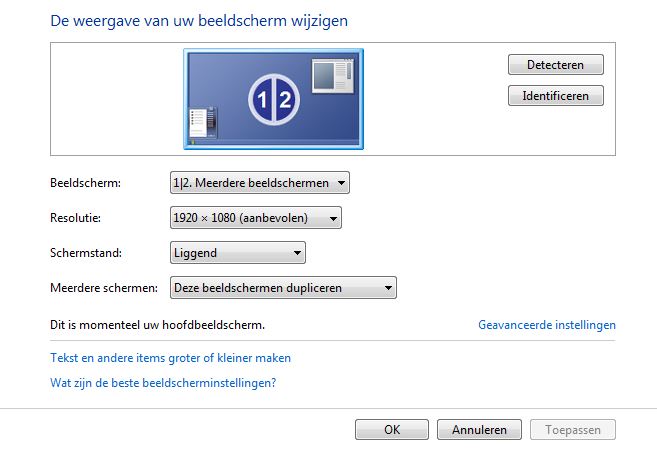
Task: Open the Schermstand dropdown showing Liggend
Action: pyautogui.click(x=238, y=253)
